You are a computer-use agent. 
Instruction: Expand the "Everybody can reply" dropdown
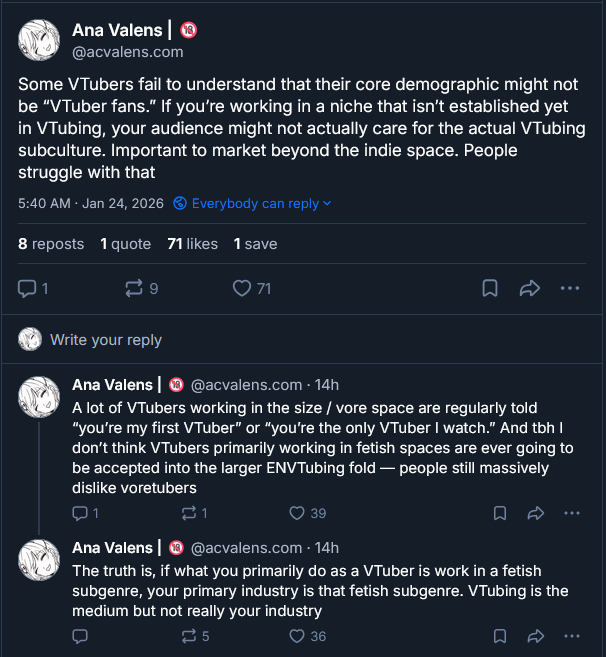(252, 203)
